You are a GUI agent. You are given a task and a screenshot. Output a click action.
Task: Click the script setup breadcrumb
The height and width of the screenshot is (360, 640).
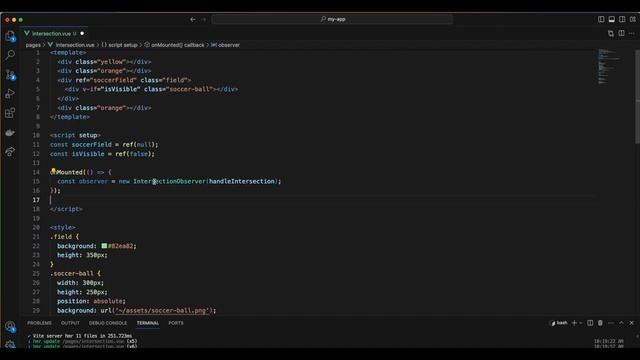click(x=119, y=45)
